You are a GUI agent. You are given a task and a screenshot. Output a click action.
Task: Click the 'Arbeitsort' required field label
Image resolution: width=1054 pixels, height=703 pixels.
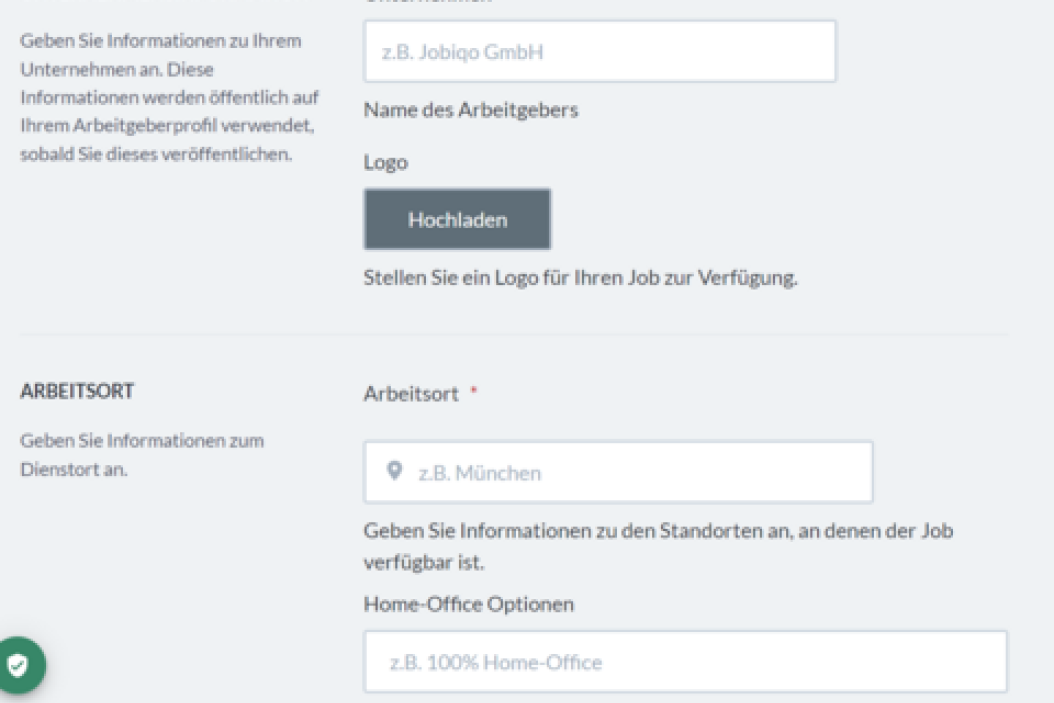pyautogui.click(x=411, y=394)
